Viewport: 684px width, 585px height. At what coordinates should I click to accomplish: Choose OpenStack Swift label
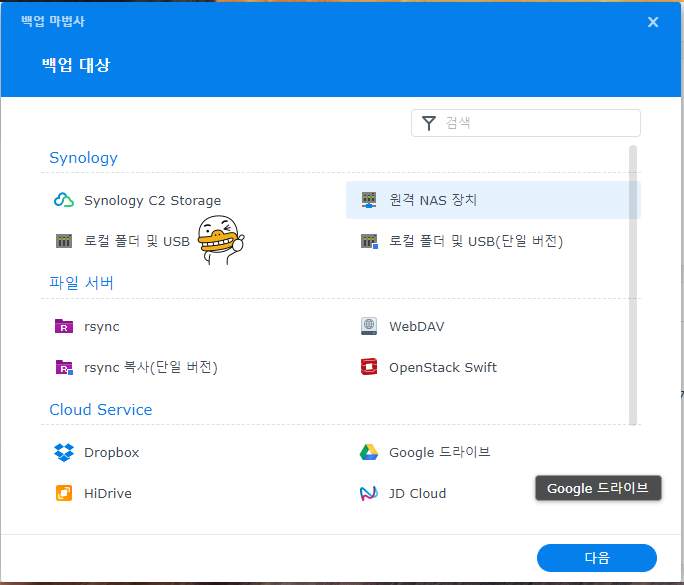point(443,367)
